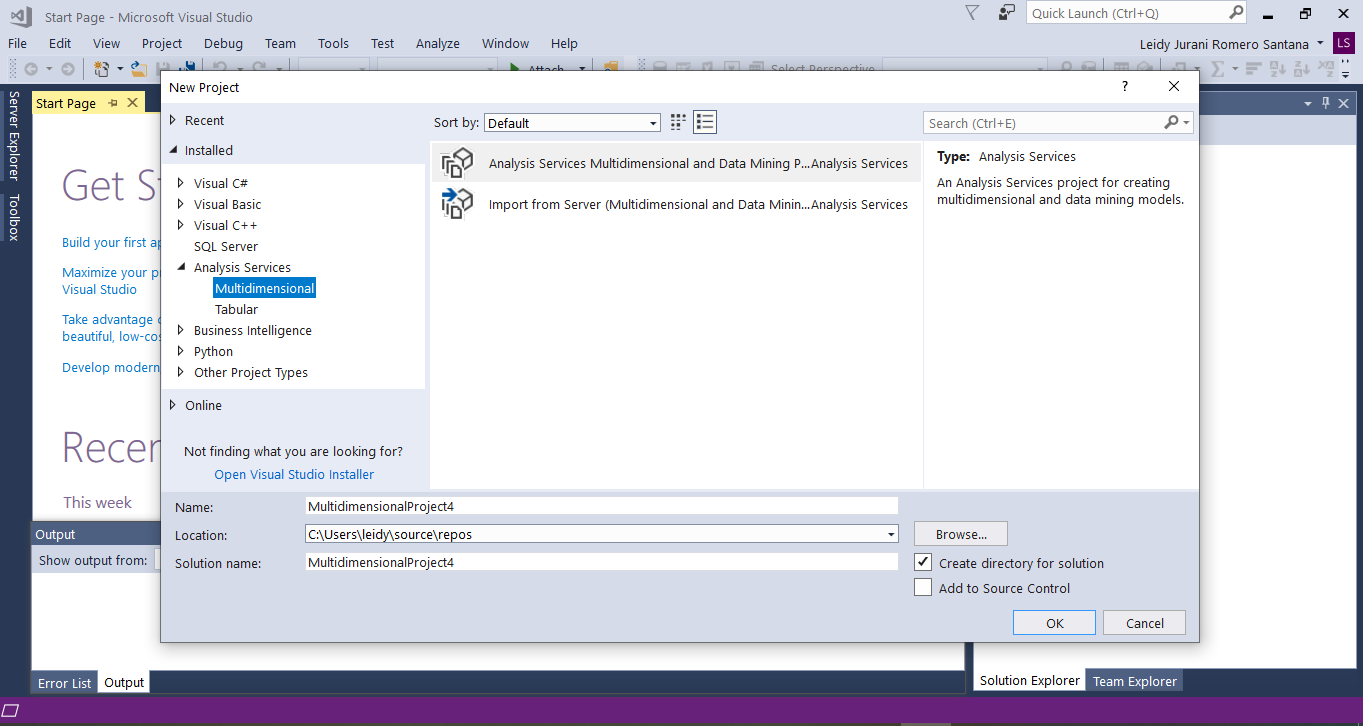The width and height of the screenshot is (1363, 726).
Task: Select Analysis Services Multidimensional project template icon
Action: 457,163
